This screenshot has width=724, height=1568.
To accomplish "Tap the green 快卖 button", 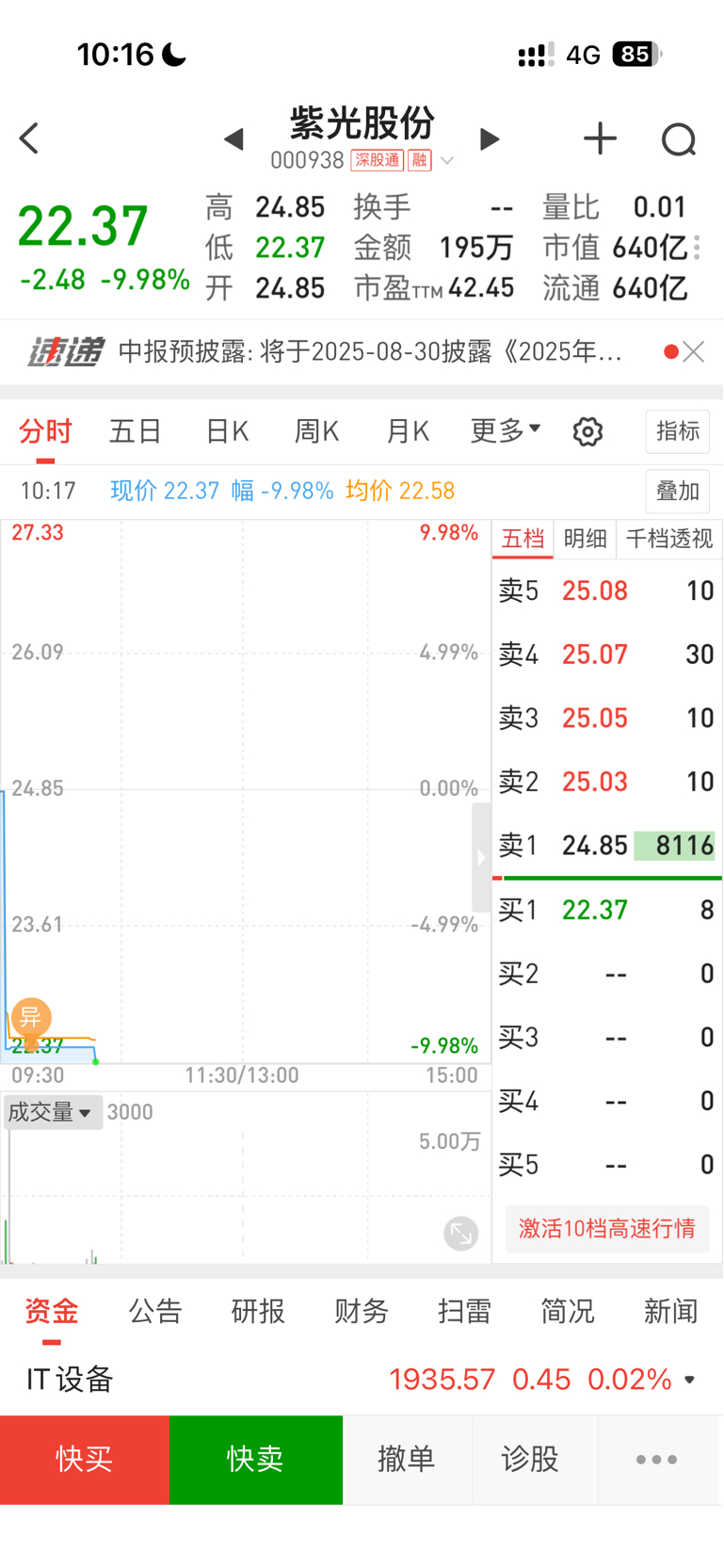I will pyautogui.click(x=256, y=1460).
